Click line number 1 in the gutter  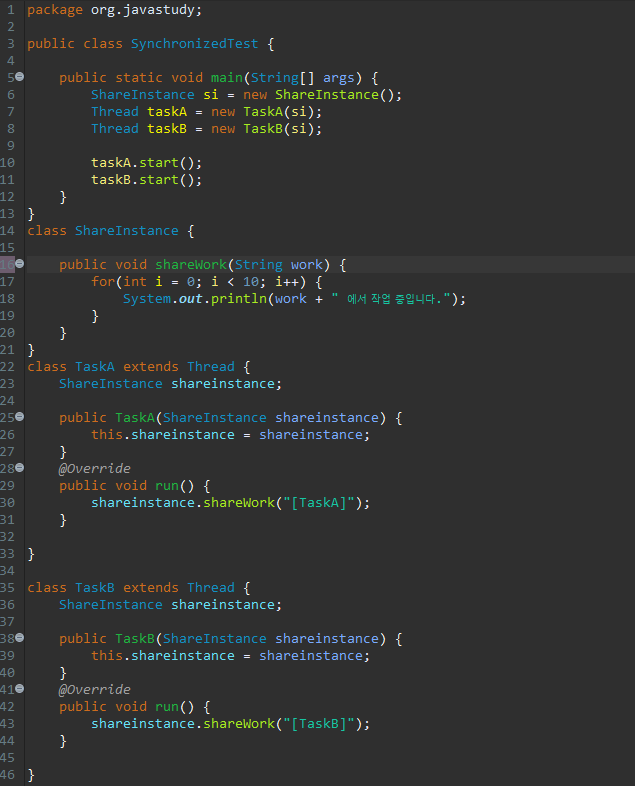(x=11, y=10)
